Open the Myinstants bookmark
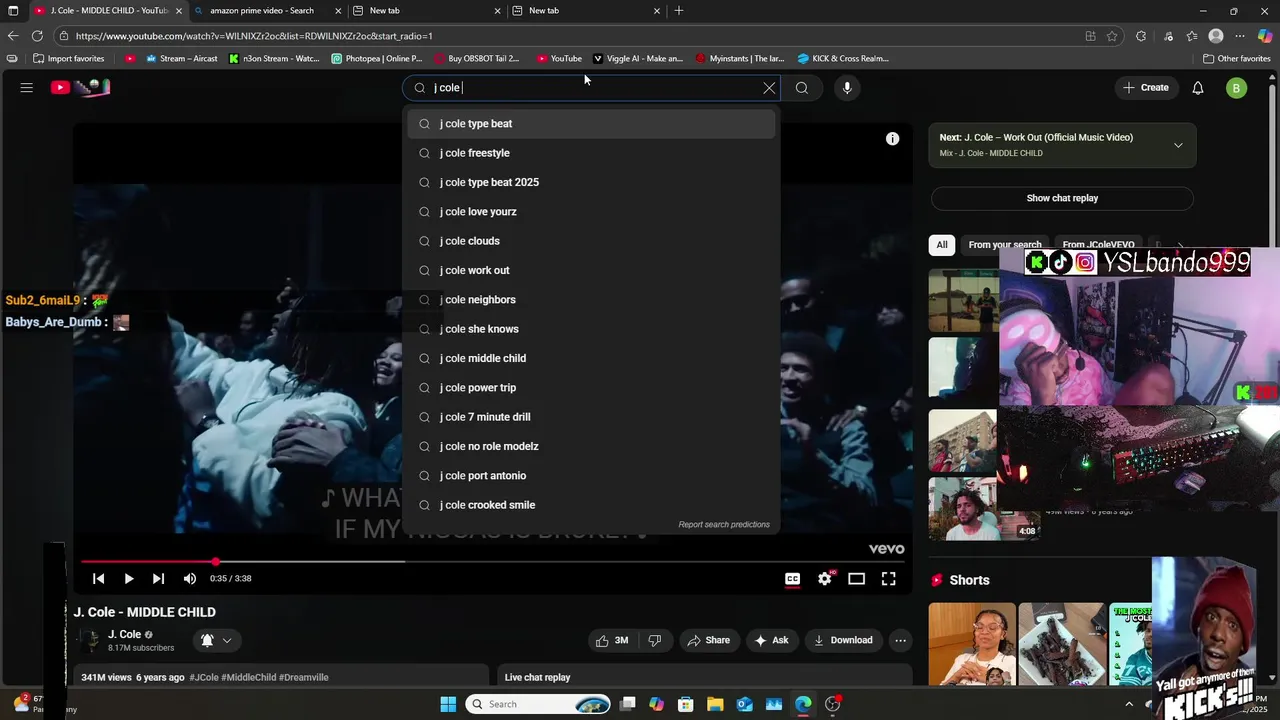The height and width of the screenshot is (720, 1280). click(x=740, y=59)
